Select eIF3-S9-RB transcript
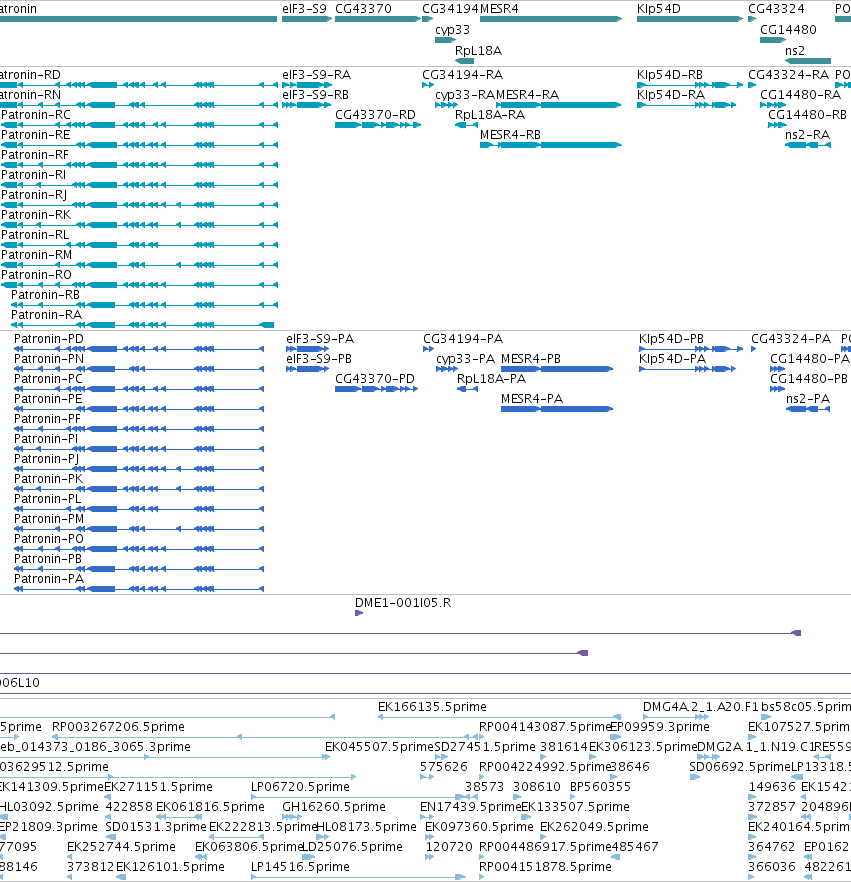Image resolution: width=851 pixels, height=882 pixels. pyautogui.click(x=307, y=105)
